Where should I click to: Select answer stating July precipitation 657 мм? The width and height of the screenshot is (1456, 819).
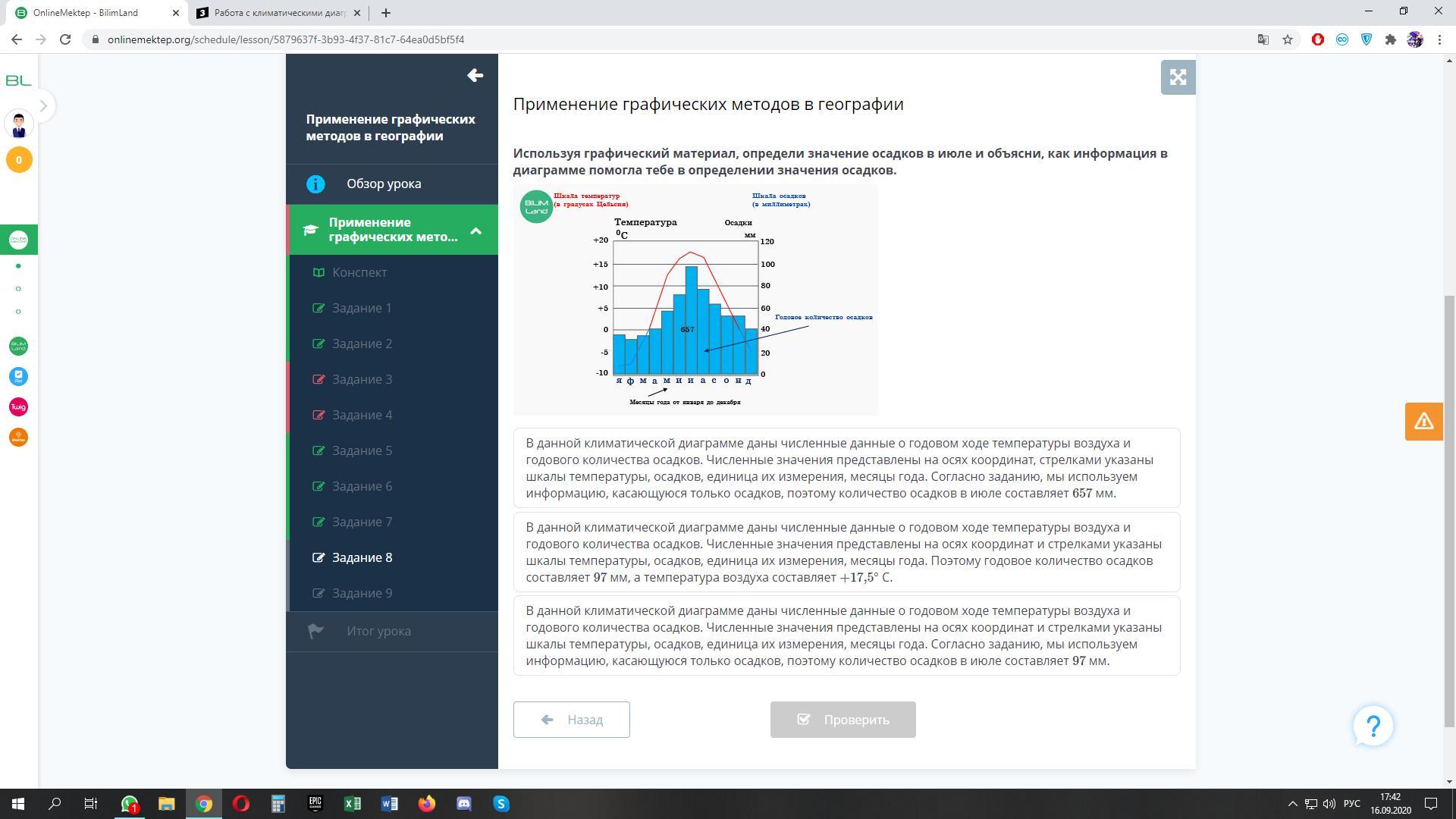(846, 468)
